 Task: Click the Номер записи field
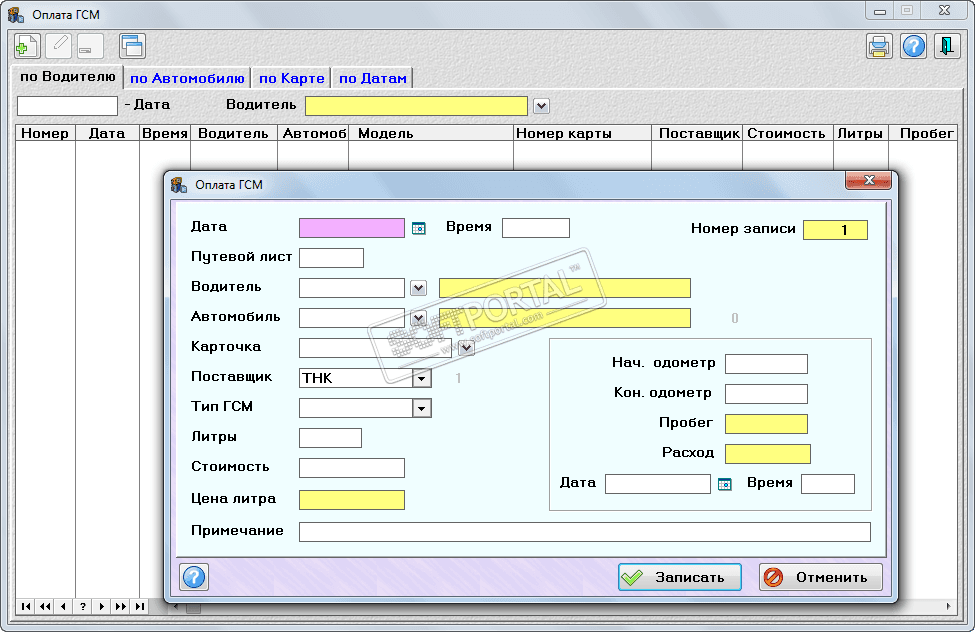[x=835, y=230]
